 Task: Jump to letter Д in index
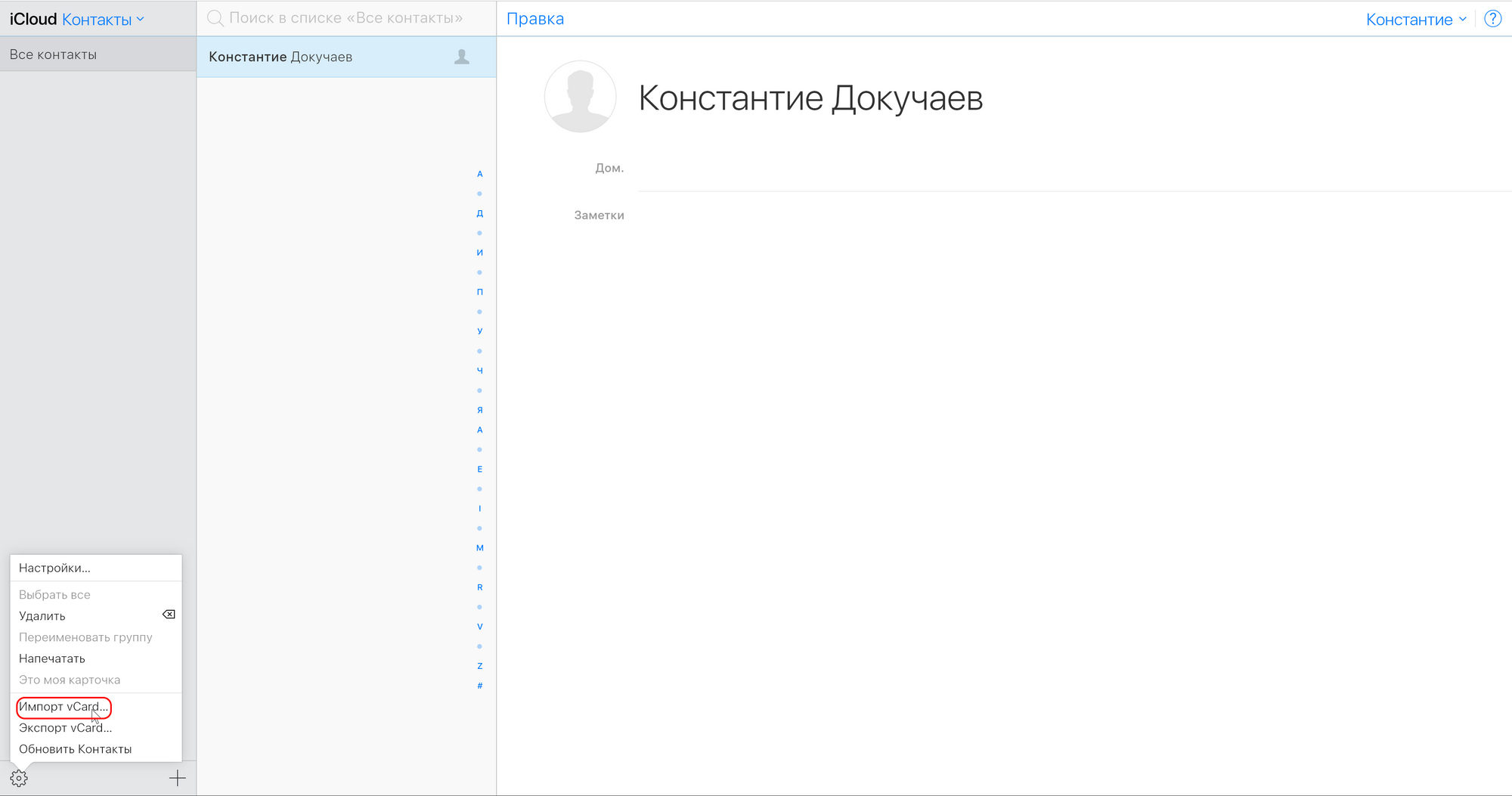[x=479, y=213]
